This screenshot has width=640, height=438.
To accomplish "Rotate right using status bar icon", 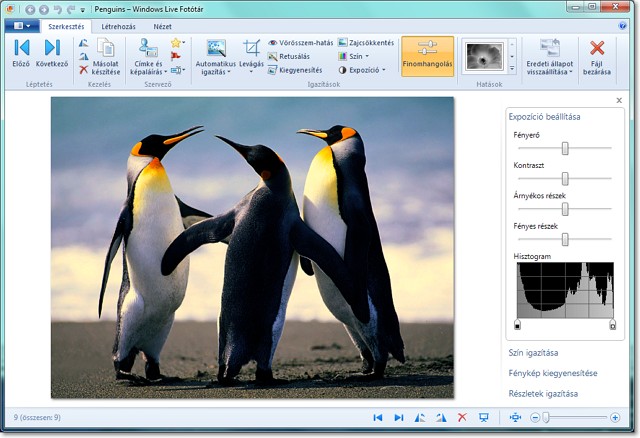I will (x=441, y=417).
